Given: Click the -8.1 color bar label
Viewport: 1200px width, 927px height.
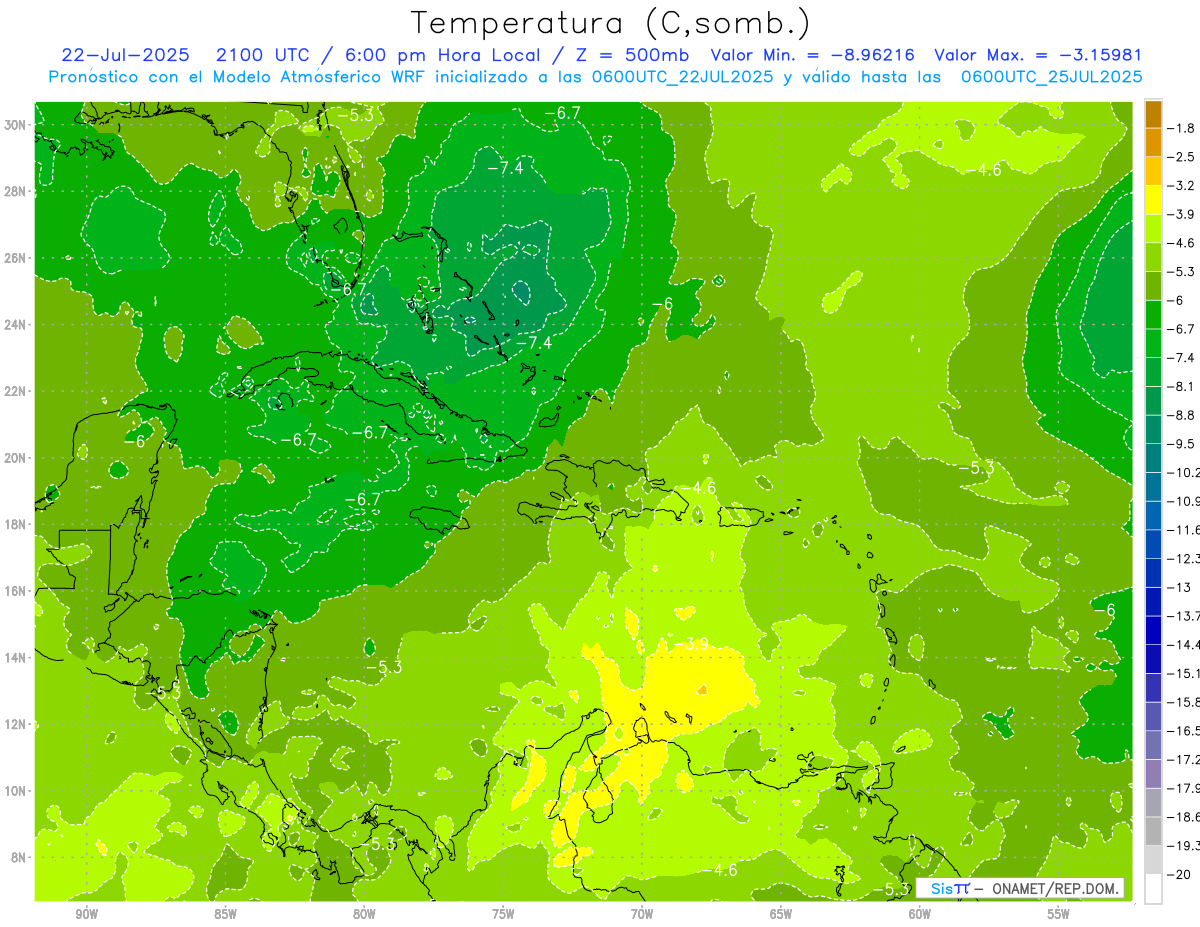Looking at the screenshot, I should (x=1181, y=386).
